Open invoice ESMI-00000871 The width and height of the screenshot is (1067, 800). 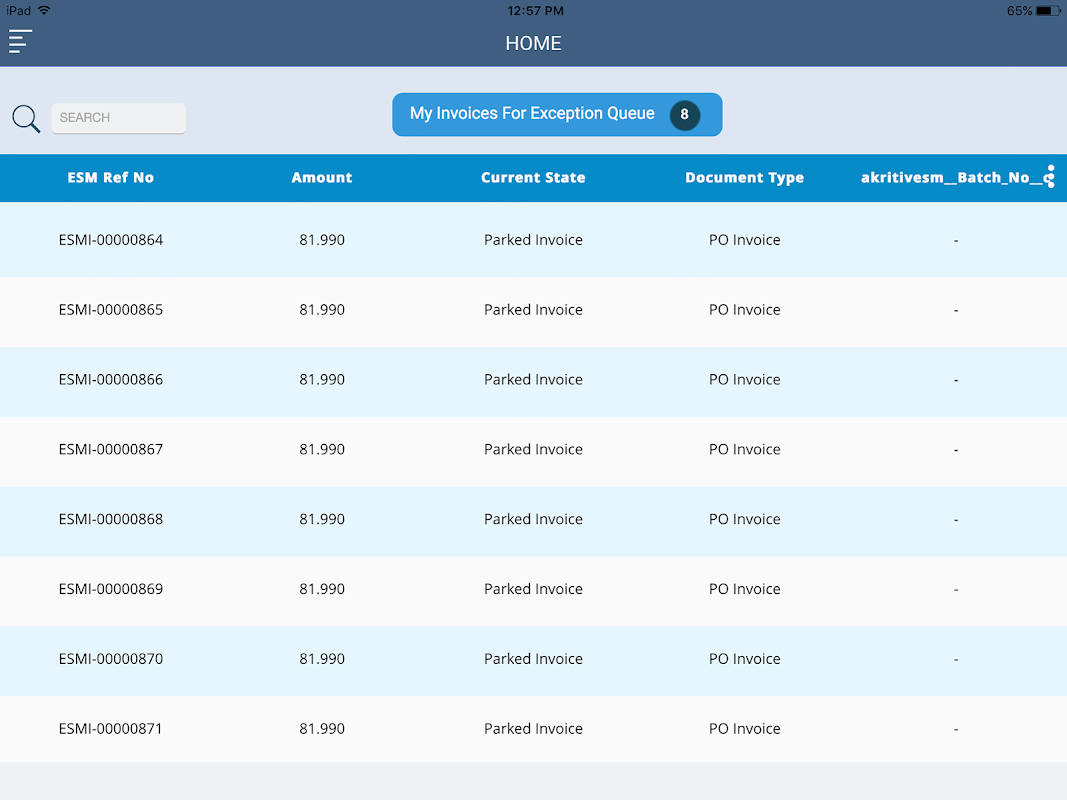coord(110,729)
